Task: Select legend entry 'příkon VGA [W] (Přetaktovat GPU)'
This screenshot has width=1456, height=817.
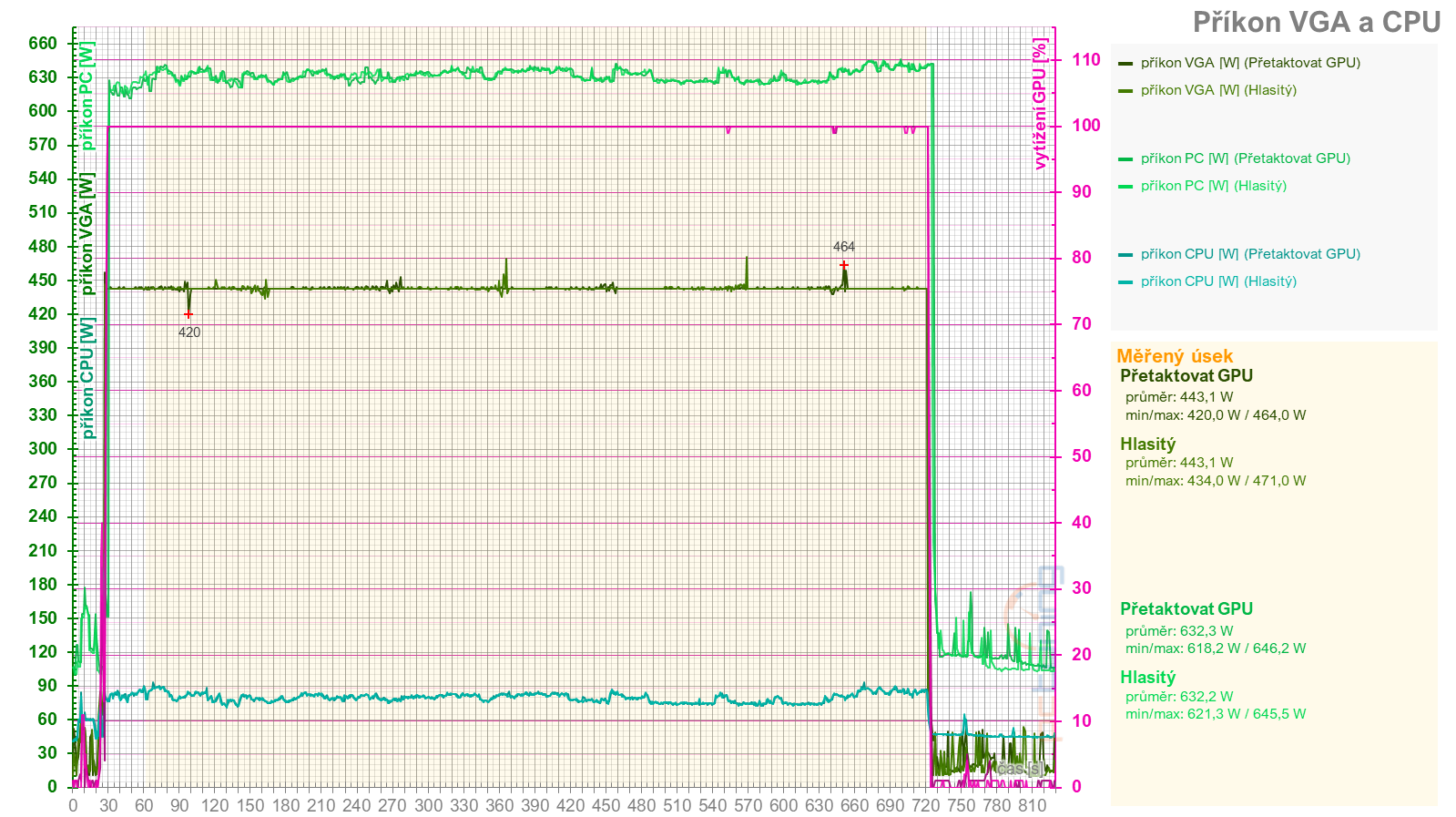Action: click(1250, 63)
